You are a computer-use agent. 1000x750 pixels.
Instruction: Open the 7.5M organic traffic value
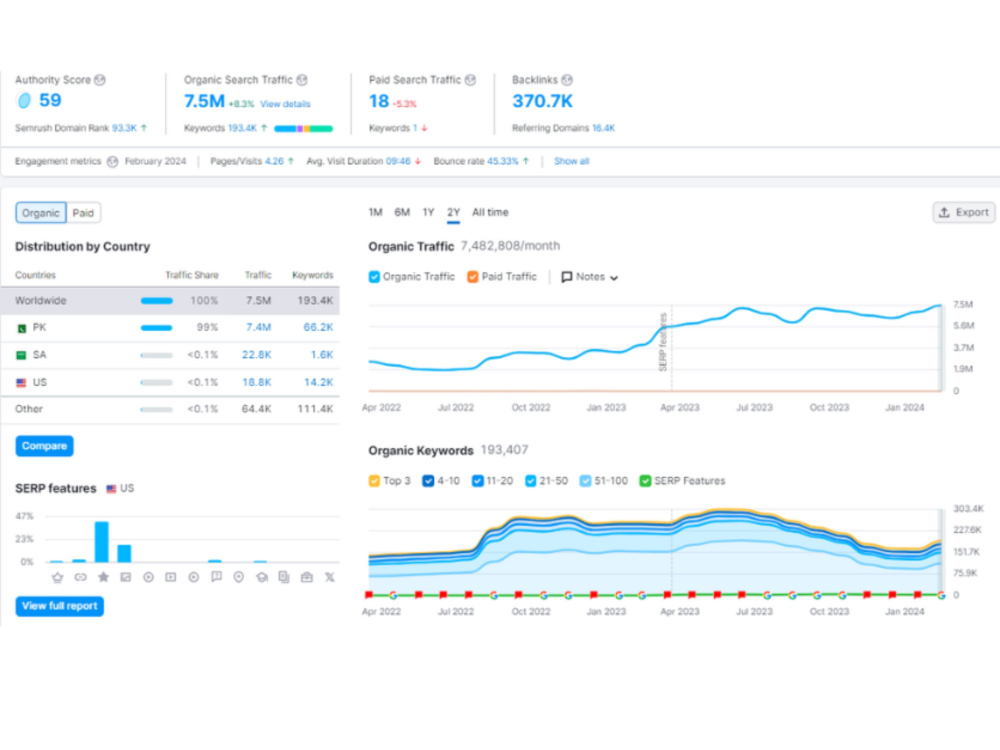pos(204,101)
